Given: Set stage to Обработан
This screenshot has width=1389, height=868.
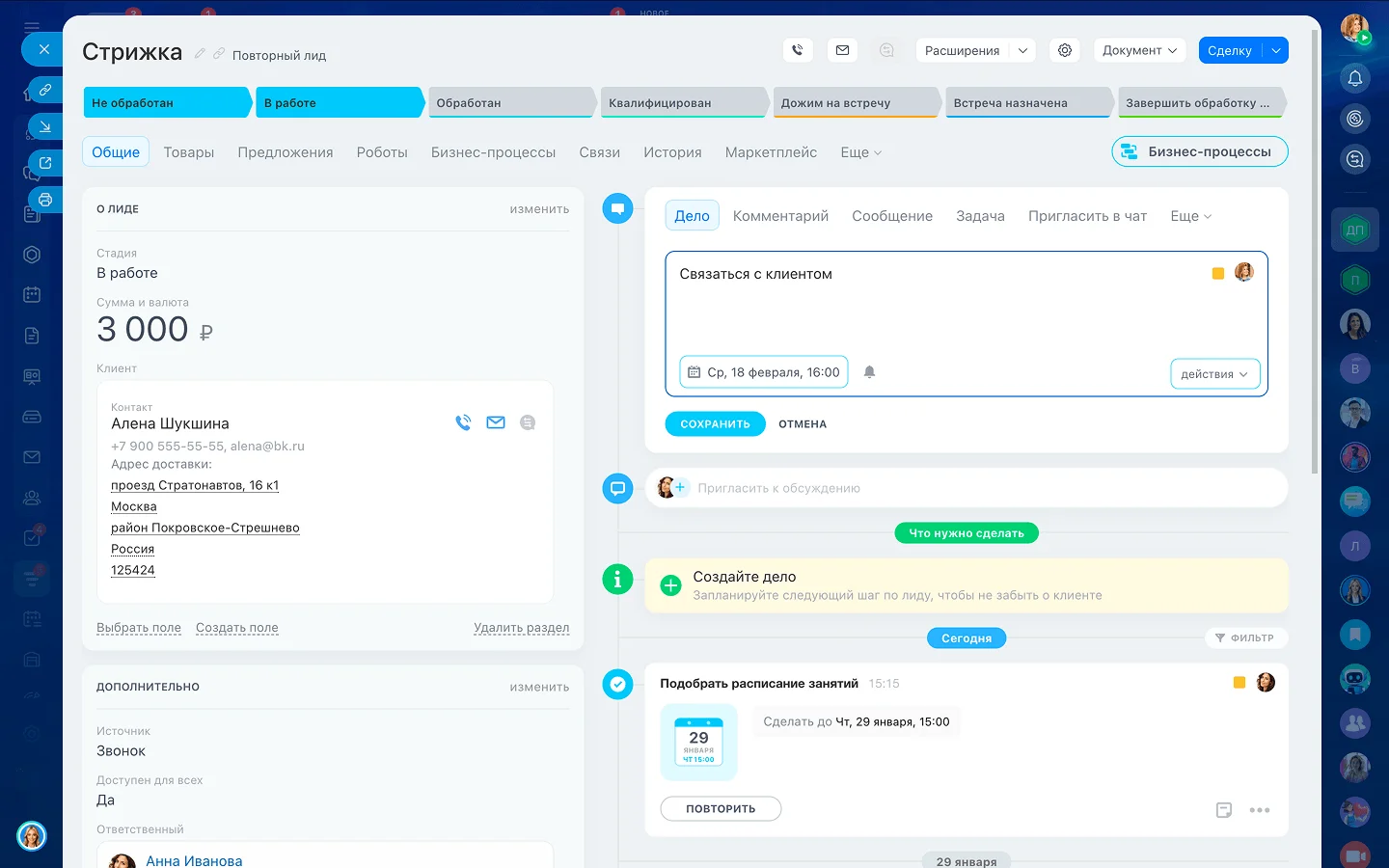Looking at the screenshot, I should (511, 102).
